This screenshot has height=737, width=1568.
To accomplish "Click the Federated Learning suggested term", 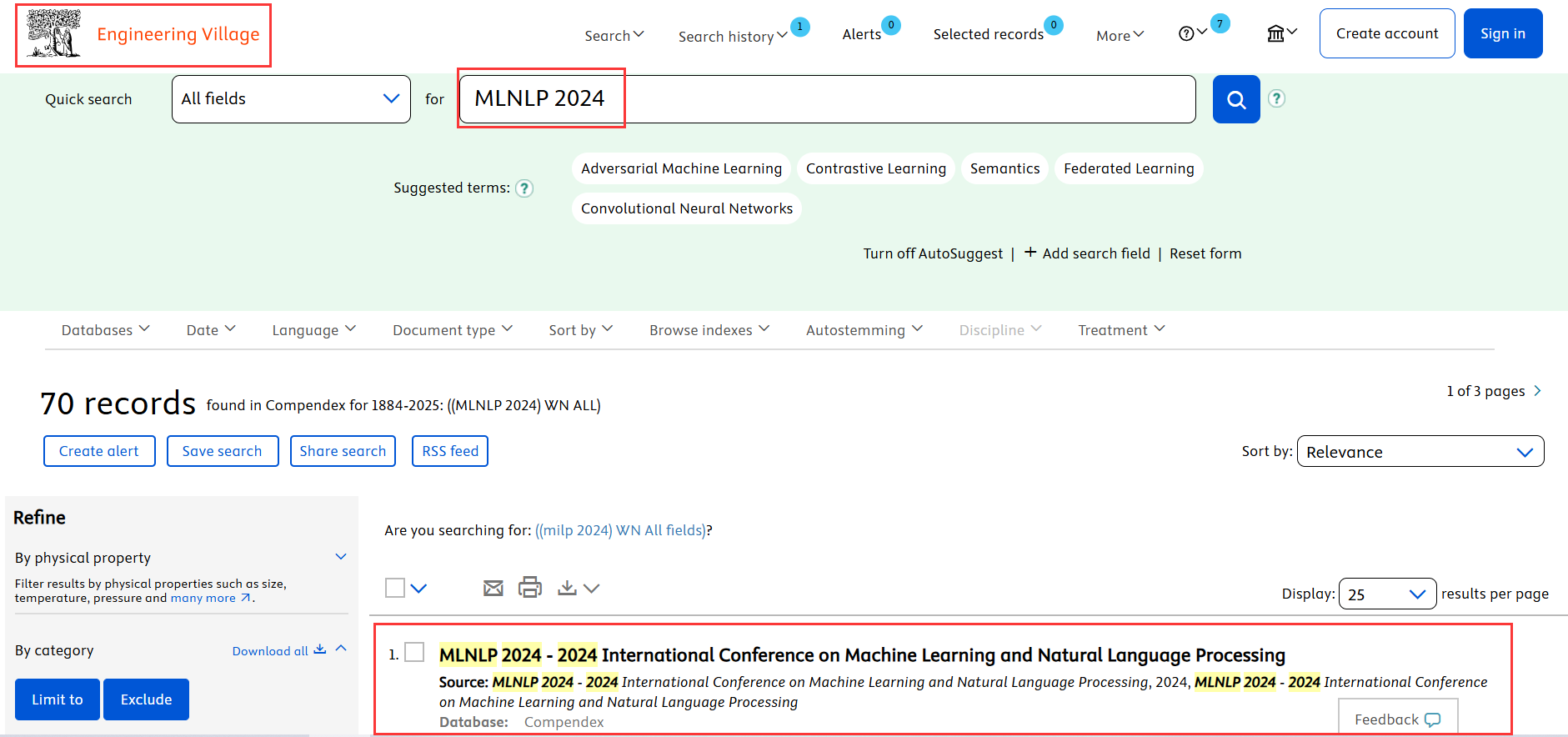I will 1128,168.
